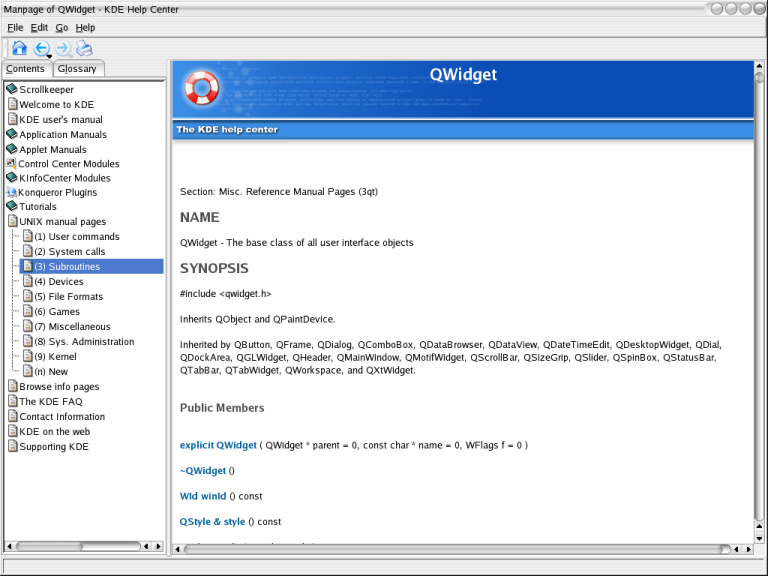
Task: Follow the ~QWidget destructor link
Action: point(203,471)
